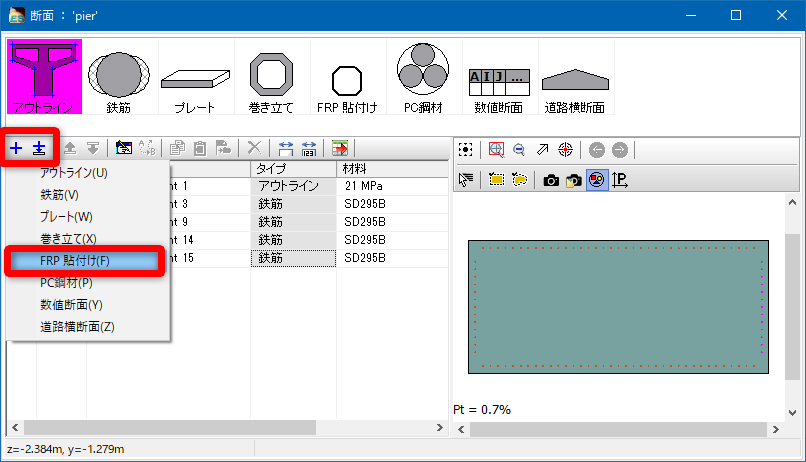Click the copy documents toolbar icon

[177, 149]
